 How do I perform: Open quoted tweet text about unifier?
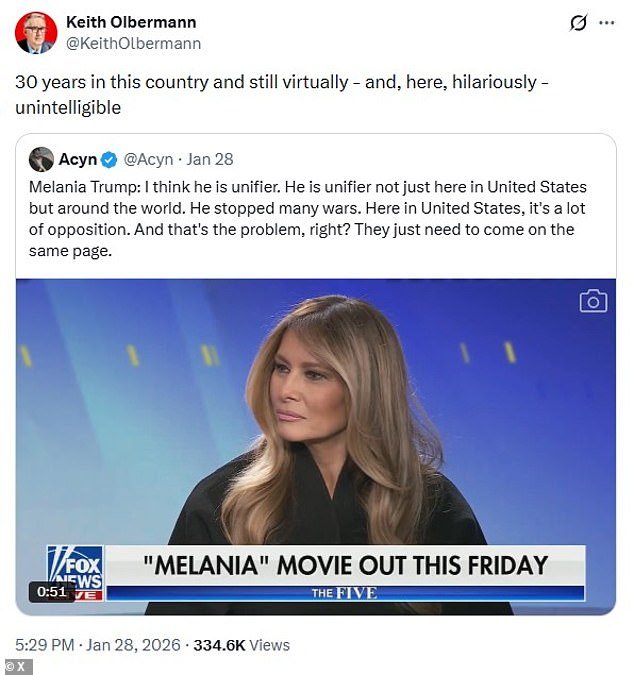coord(310,218)
